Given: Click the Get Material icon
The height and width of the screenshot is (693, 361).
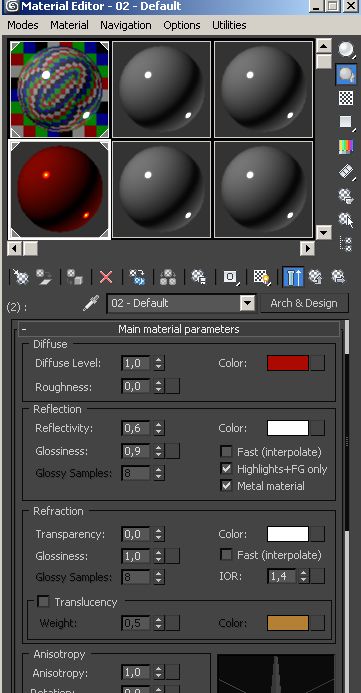Looking at the screenshot, I should [20, 277].
